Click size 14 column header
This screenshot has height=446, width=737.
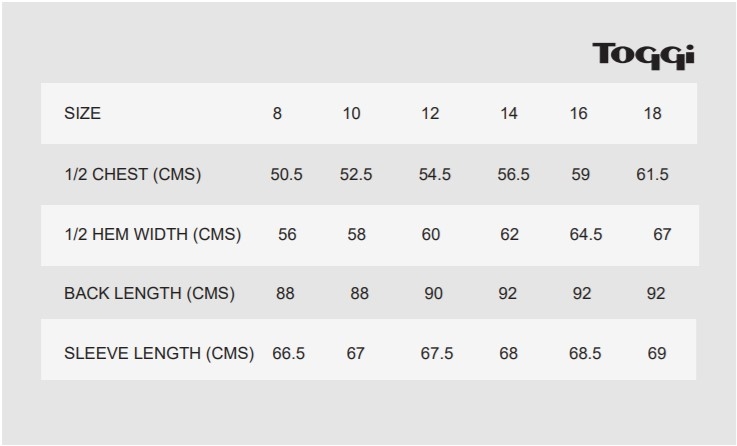coord(509,113)
